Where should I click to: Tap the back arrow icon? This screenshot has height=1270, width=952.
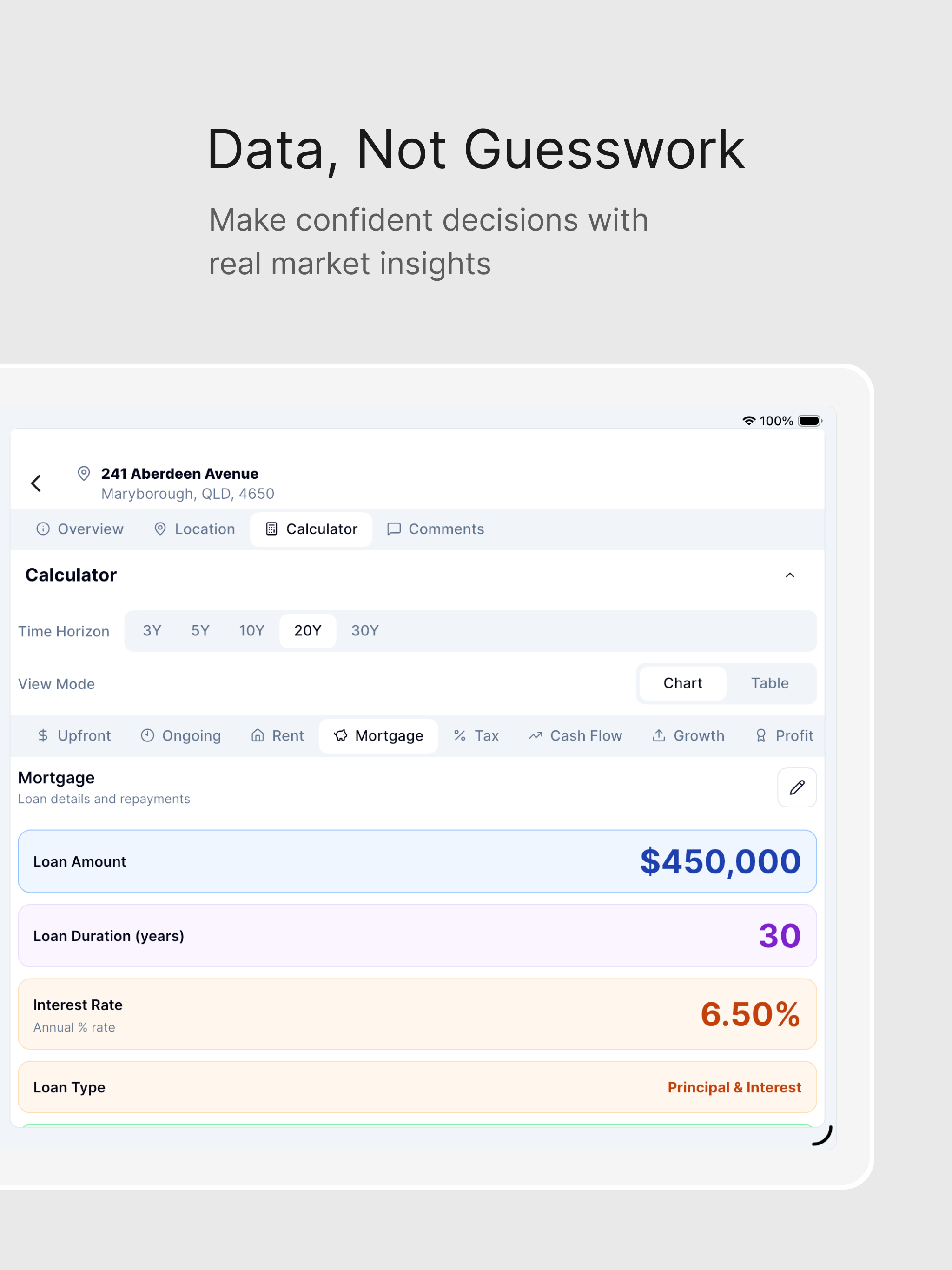[x=36, y=483]
